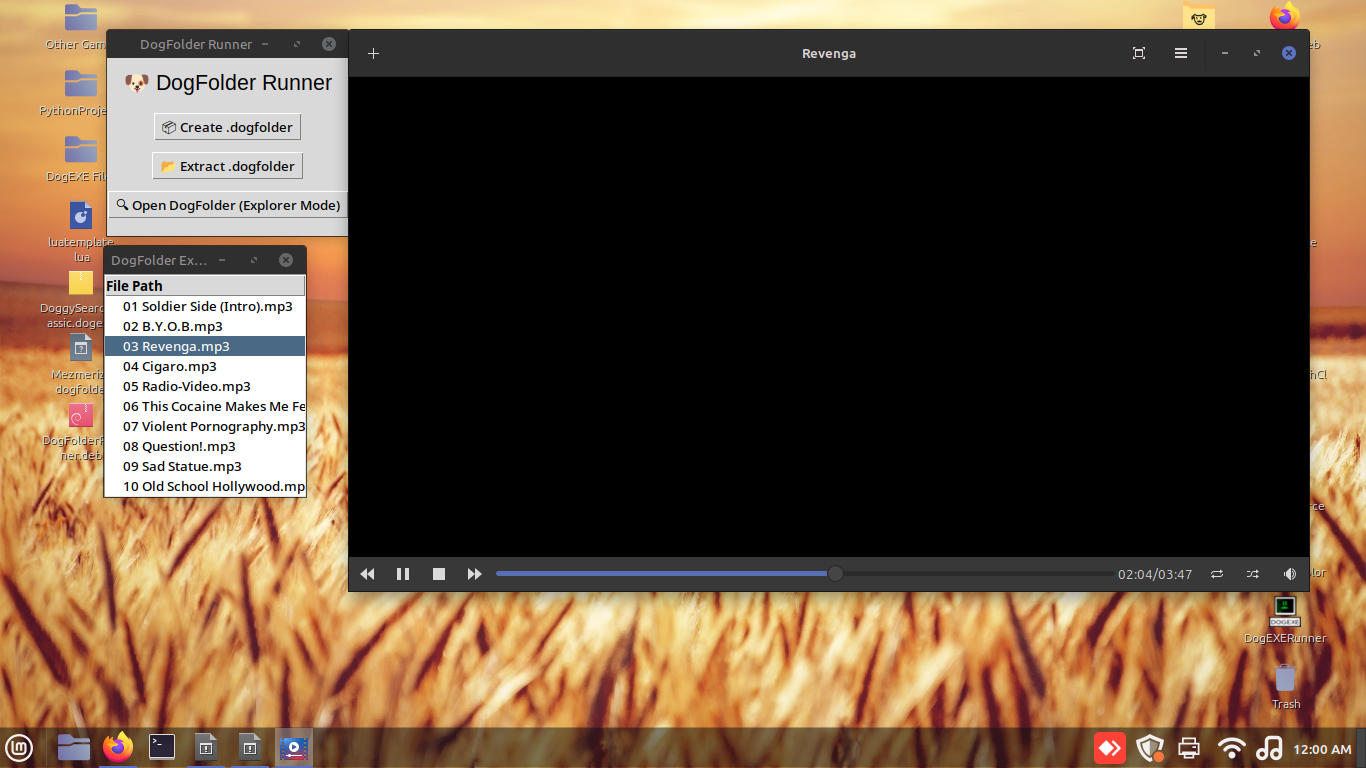Open the luatemplate.lua desktop file
The width and height of the screenshot is (1366, 768).
pyautogui.click(x=81, y=232)
